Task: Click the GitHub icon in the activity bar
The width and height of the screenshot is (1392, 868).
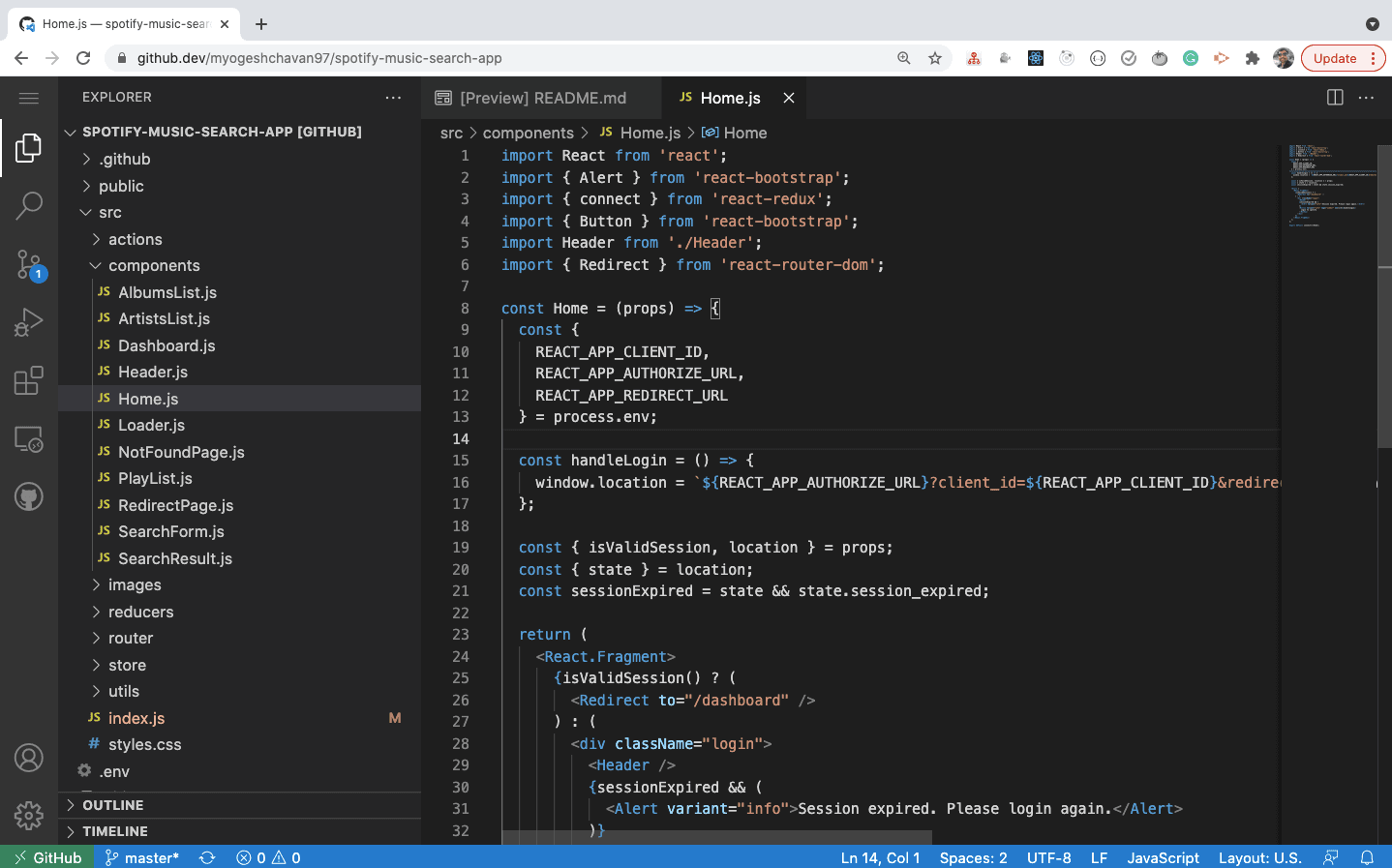Action: 28,496
